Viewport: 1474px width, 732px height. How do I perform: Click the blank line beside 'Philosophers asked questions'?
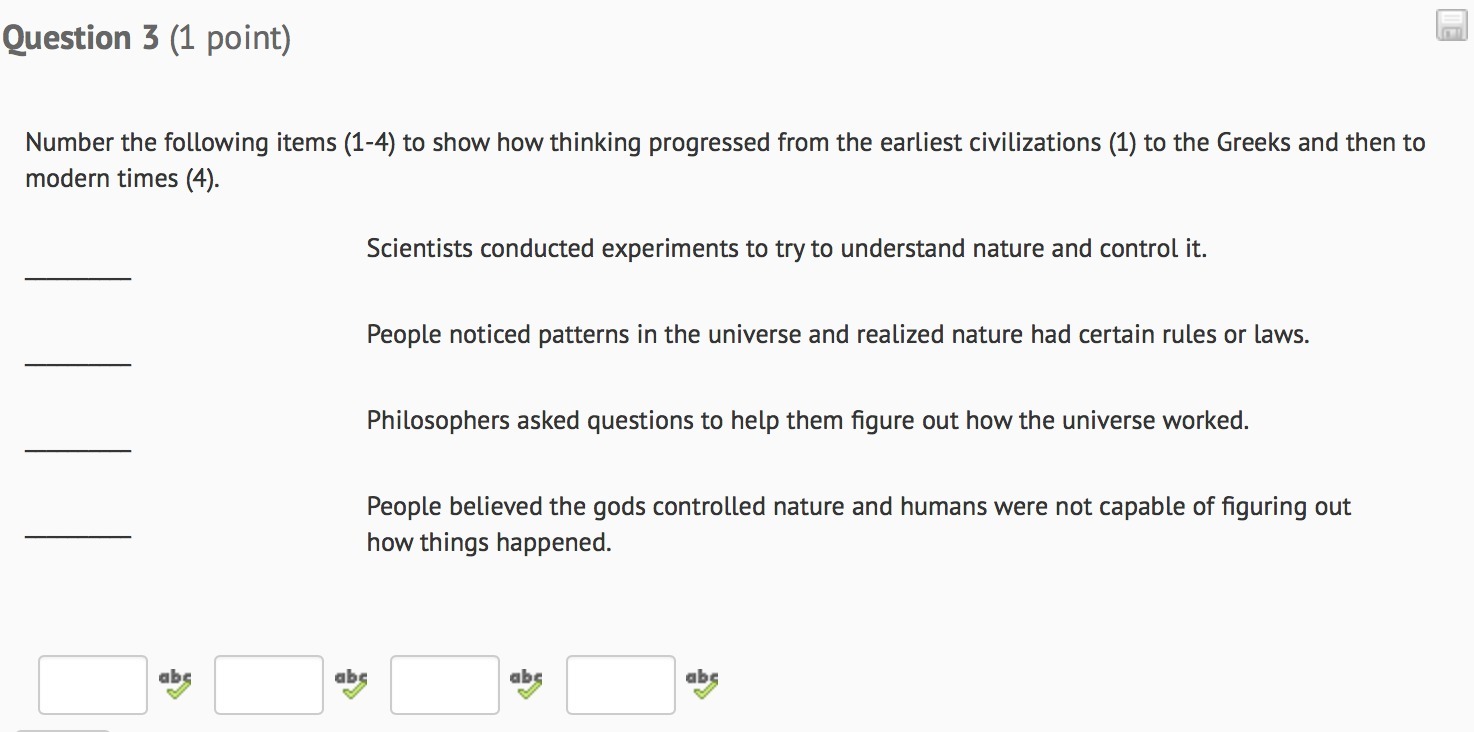(x=78, y=447)
